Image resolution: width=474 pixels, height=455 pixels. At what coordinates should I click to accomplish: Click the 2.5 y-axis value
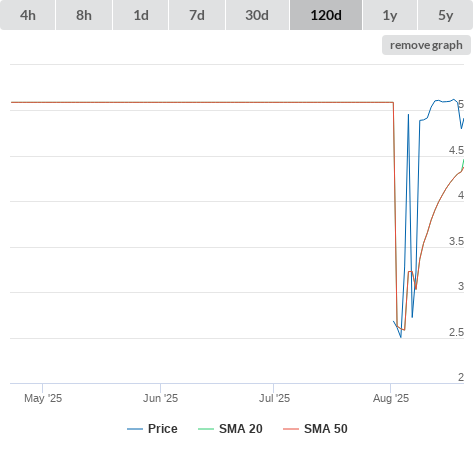[456, 332]
